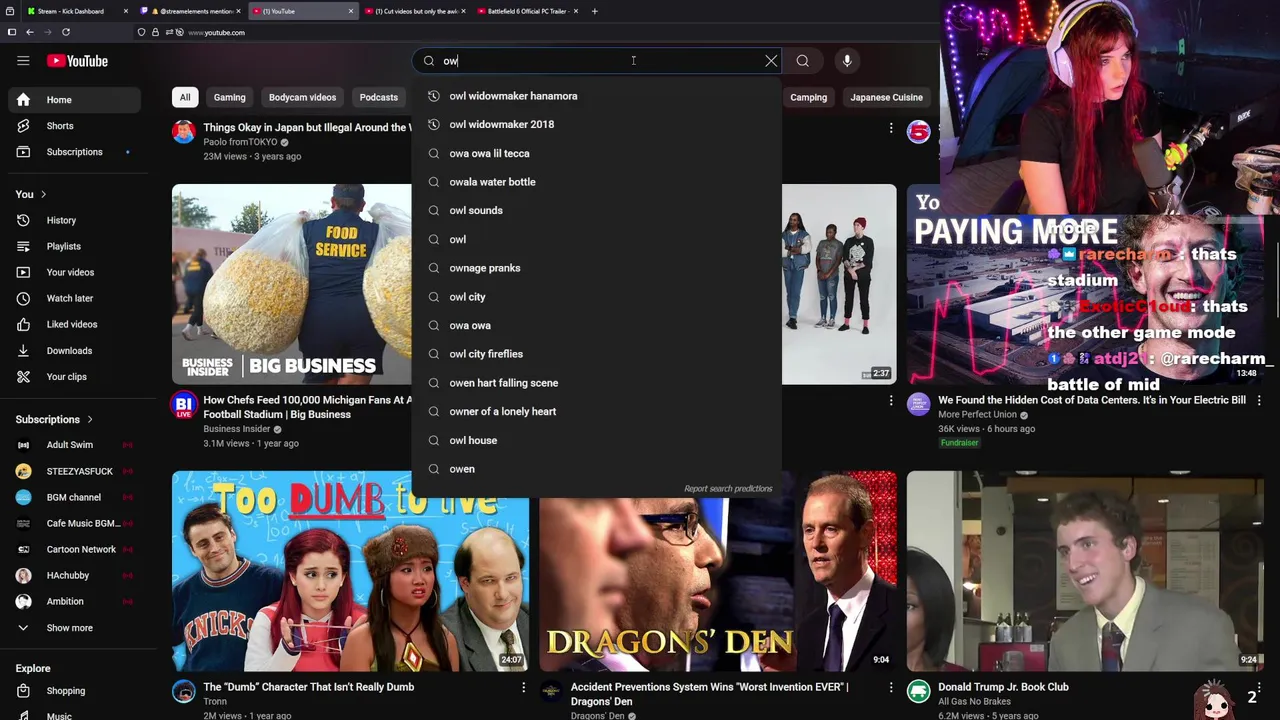The height and width of the screenshot is (720, 1280).
Task: Click More Perfect Union channel avatar
Action: point(919,404)
